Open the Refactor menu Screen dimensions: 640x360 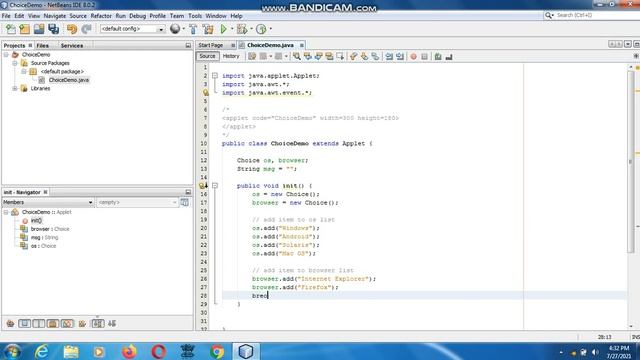(101, 16)
